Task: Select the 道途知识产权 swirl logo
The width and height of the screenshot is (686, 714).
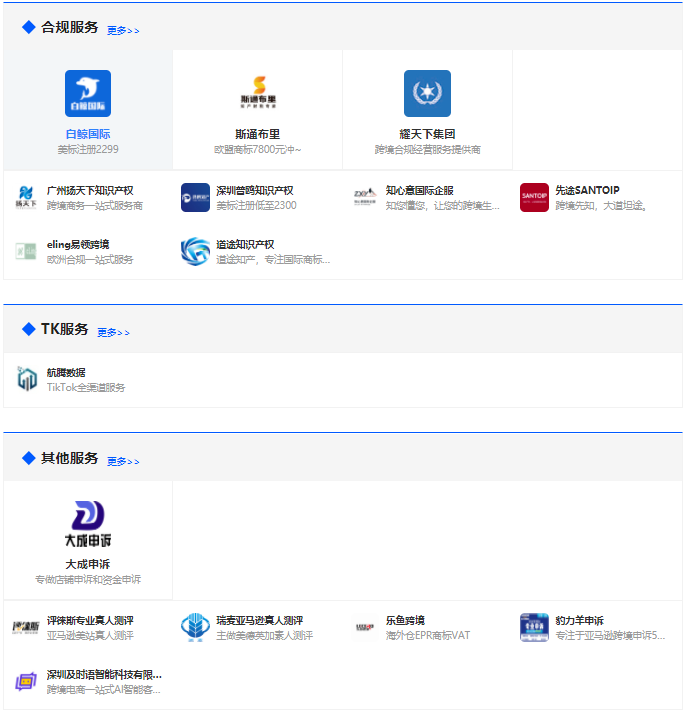Action: 195,251
